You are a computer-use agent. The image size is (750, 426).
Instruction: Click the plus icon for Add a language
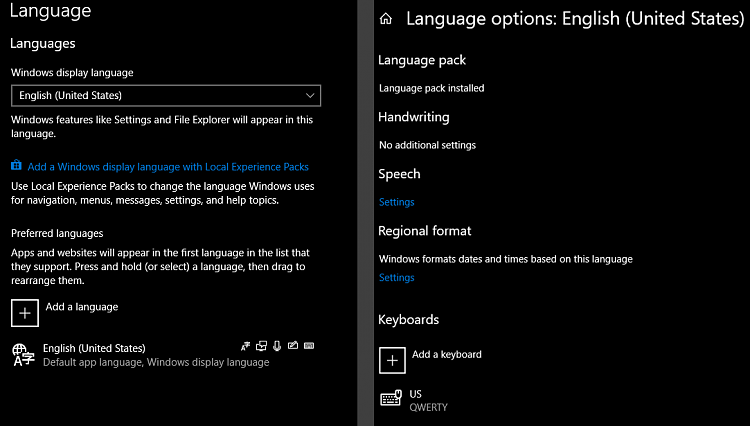[25, 313]
